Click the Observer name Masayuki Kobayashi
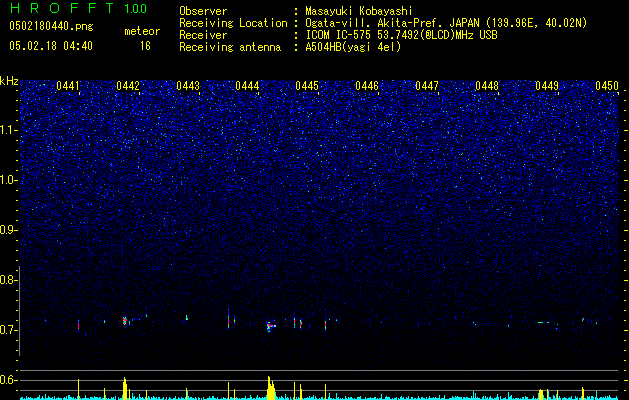The height and width of the screenshot is (400, 629). pyautogui.click(x=359, y=11)
